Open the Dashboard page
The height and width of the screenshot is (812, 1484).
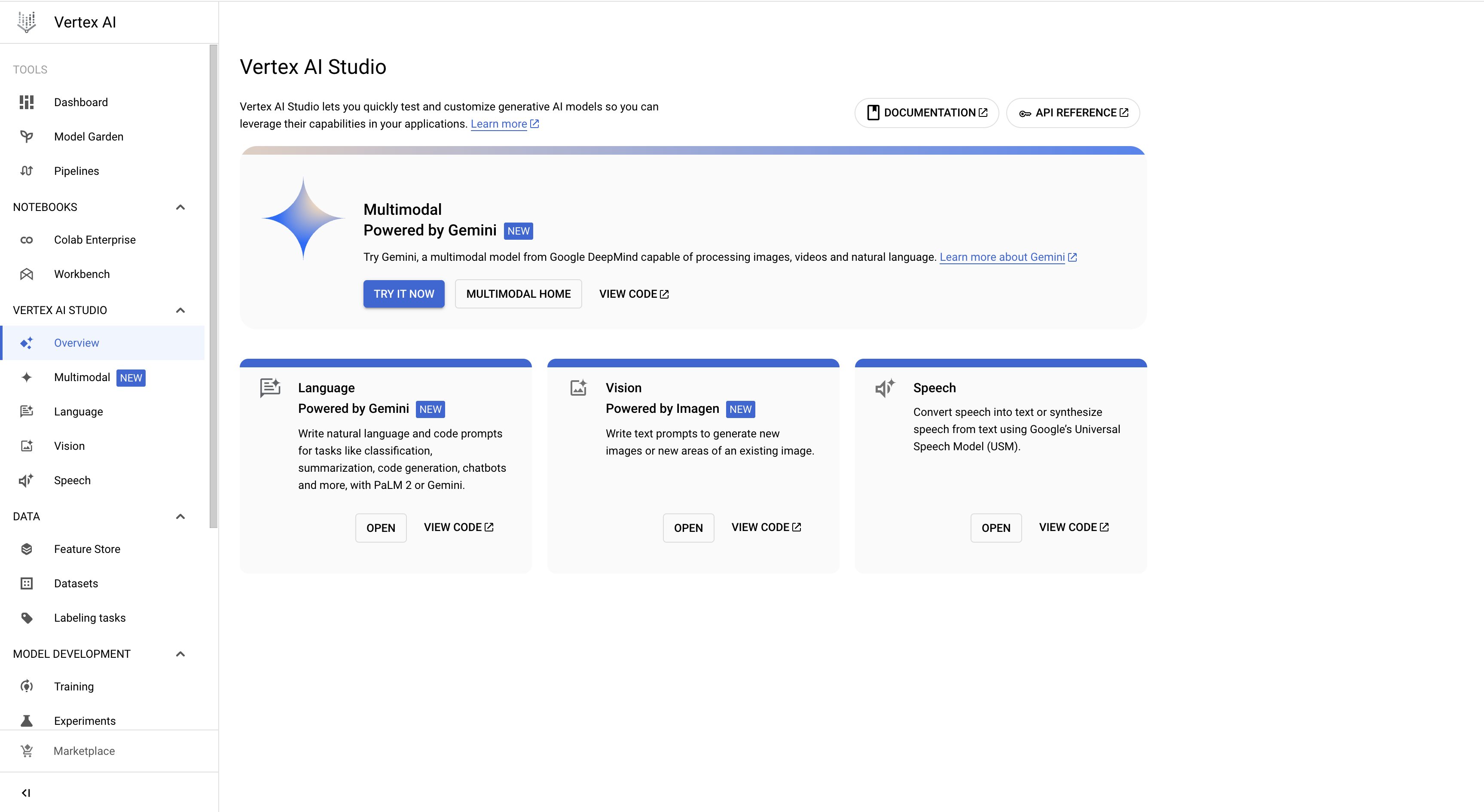click(x=103, y=102)
